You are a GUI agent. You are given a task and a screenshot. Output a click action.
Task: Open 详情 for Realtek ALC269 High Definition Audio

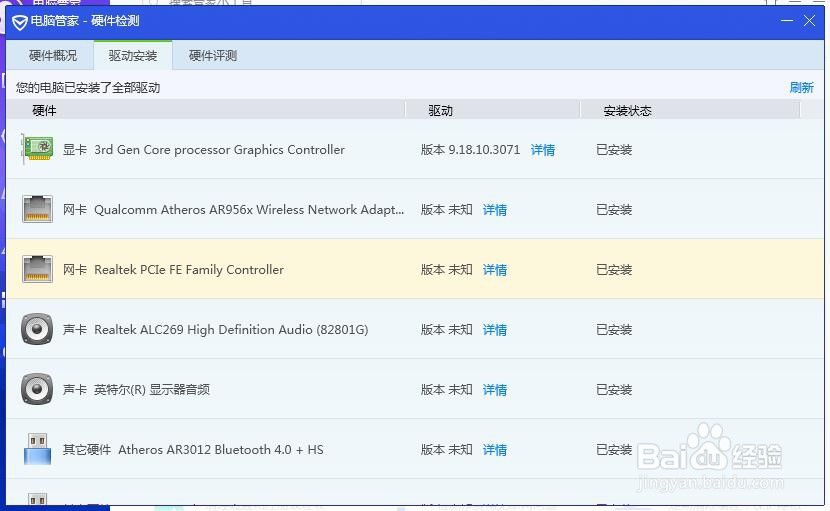495,330
